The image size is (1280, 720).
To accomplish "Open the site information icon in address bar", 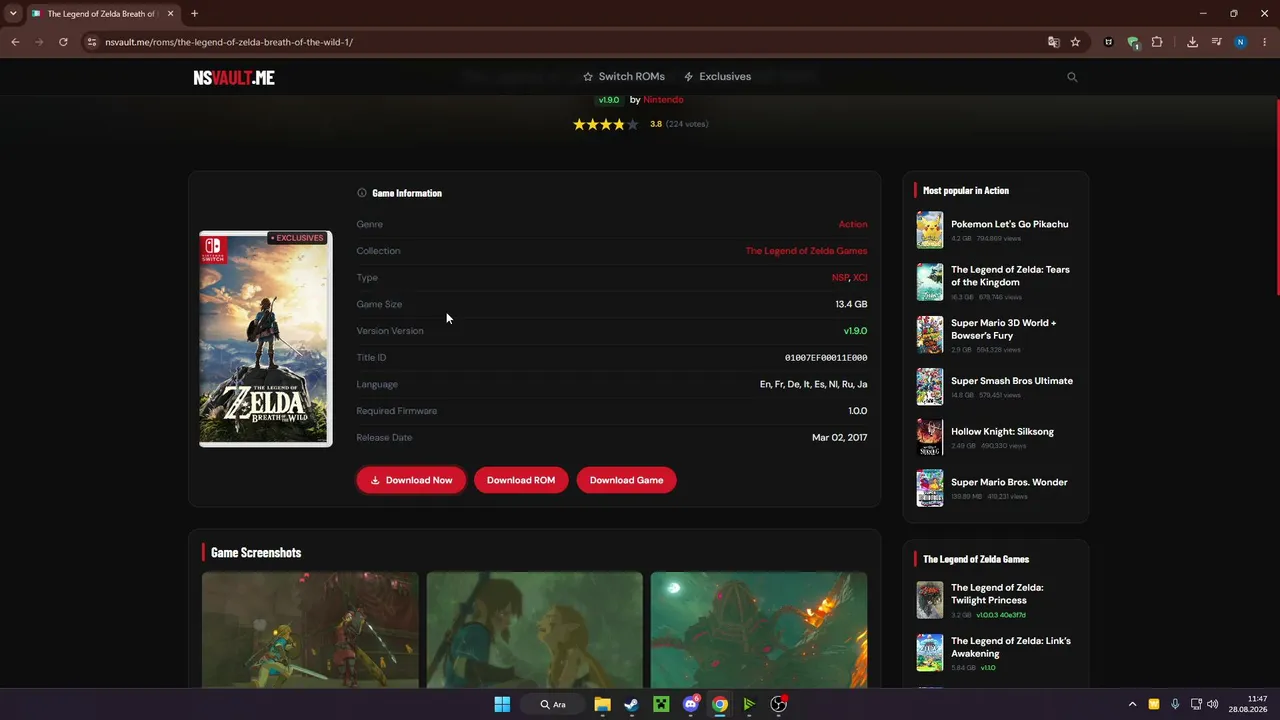I will [x=91, y=42].
